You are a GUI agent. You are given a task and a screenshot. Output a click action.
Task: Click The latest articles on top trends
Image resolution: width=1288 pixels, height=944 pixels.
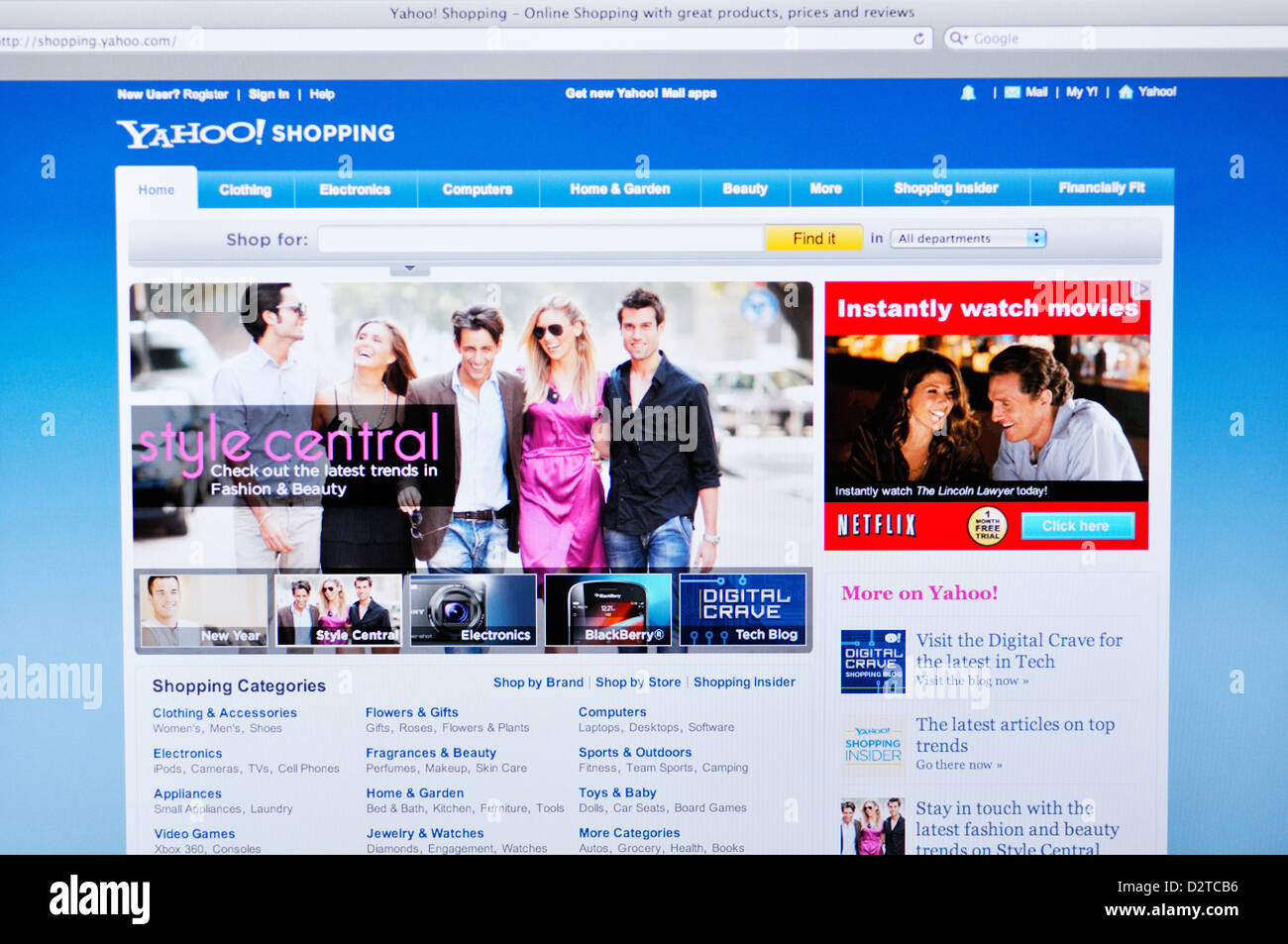point(1016,735)
